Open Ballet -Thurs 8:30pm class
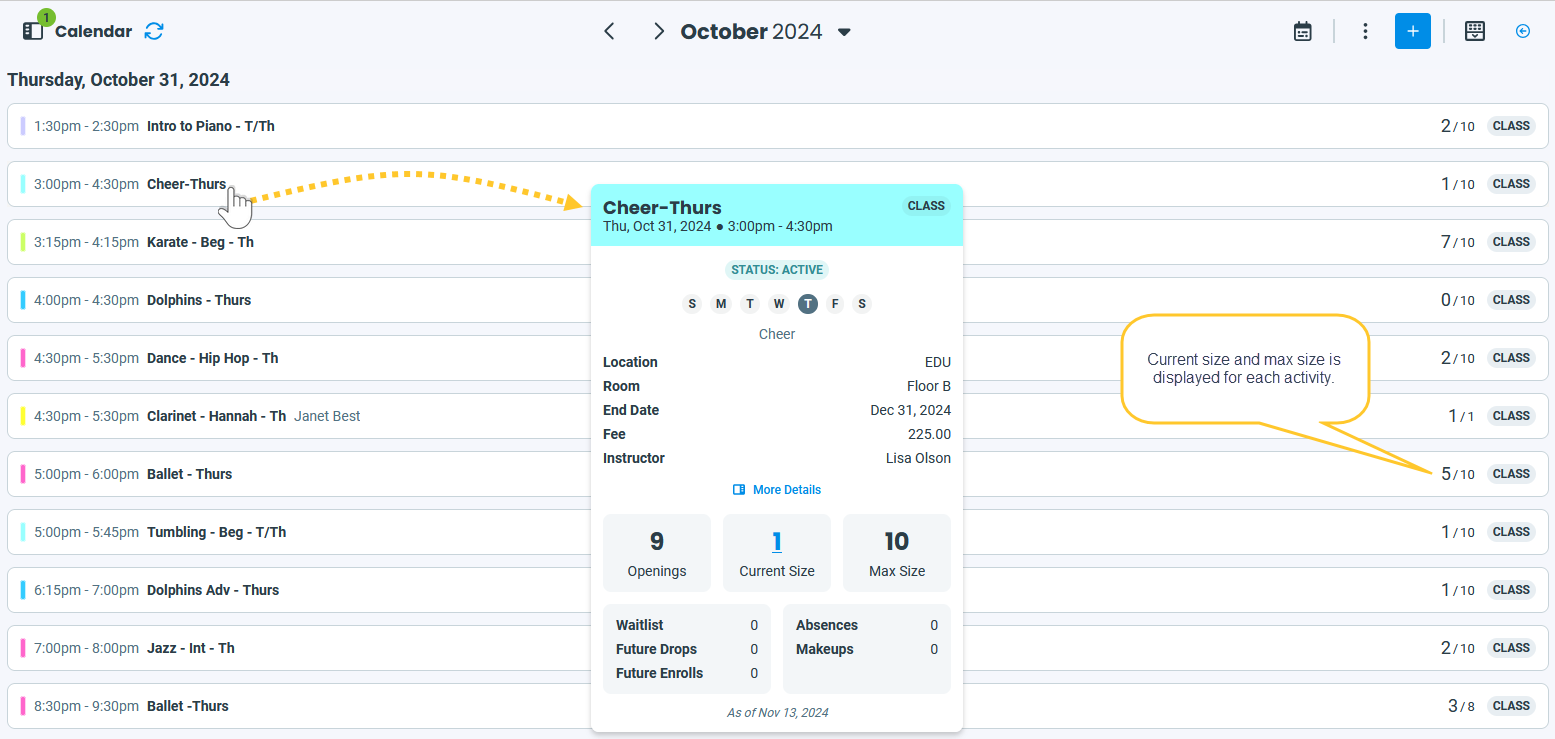 pyautogui.click(x=777, y=706)
